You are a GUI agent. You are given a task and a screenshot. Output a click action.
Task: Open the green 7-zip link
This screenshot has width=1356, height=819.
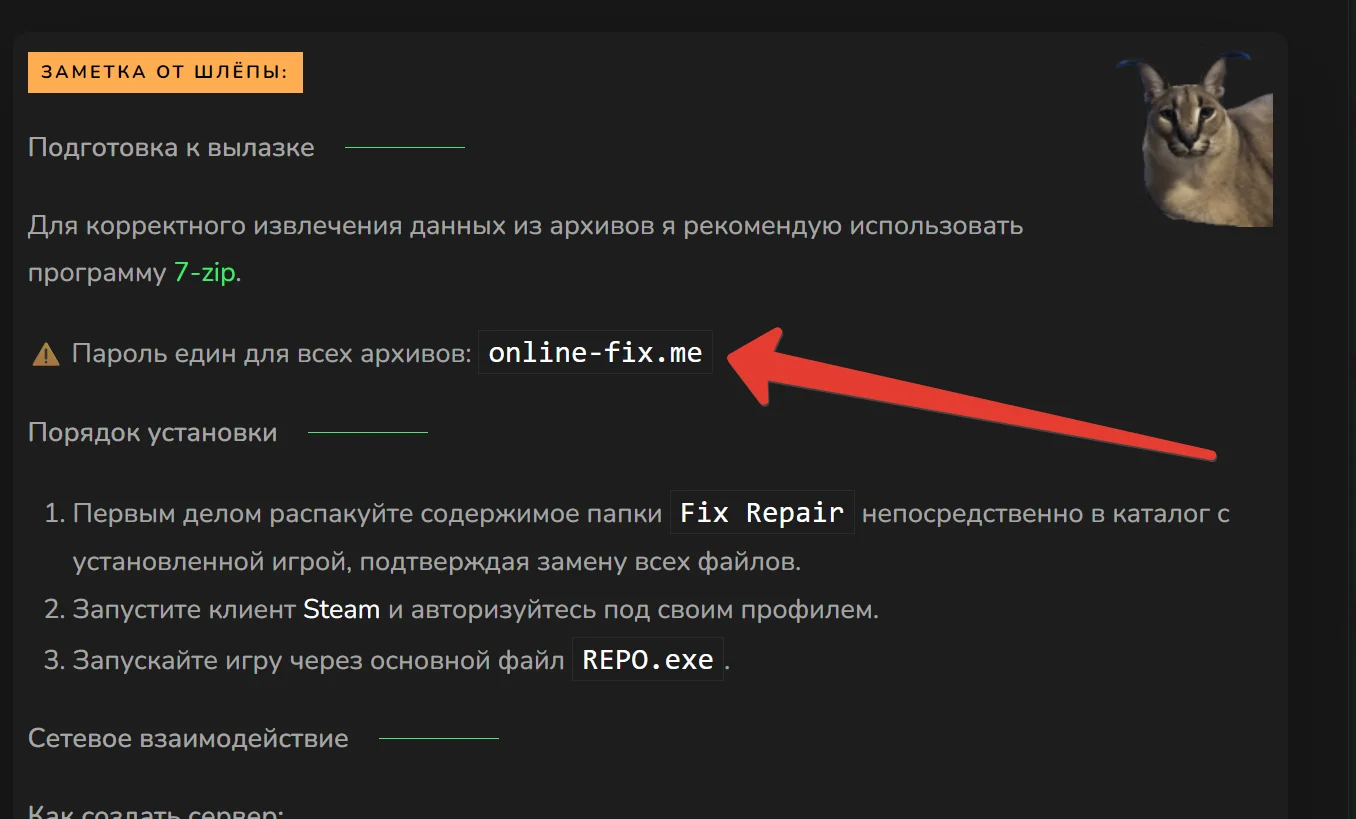click(205, 273)
